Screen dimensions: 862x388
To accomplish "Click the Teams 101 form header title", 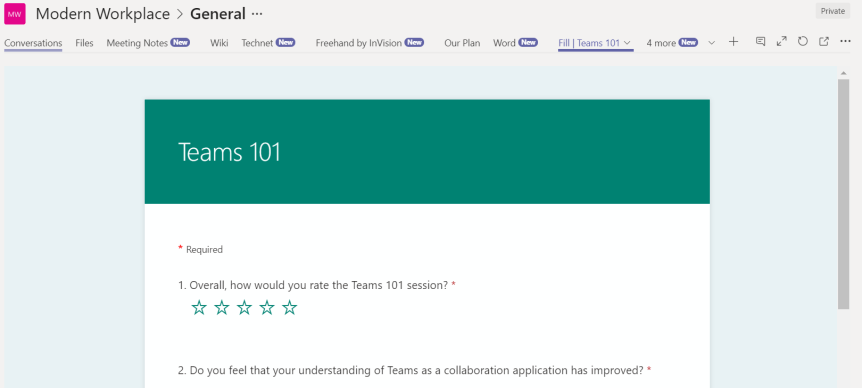I will point(229,152).
